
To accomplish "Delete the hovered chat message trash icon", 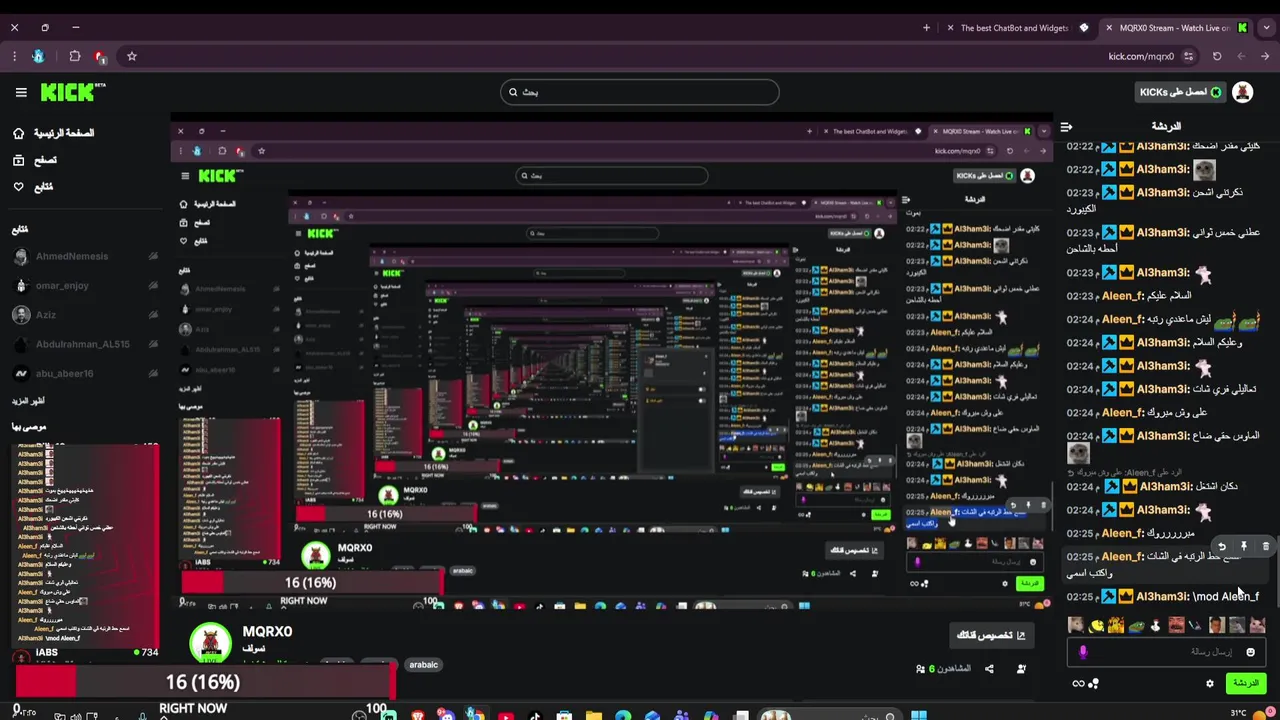I will tap(1265, 547).
